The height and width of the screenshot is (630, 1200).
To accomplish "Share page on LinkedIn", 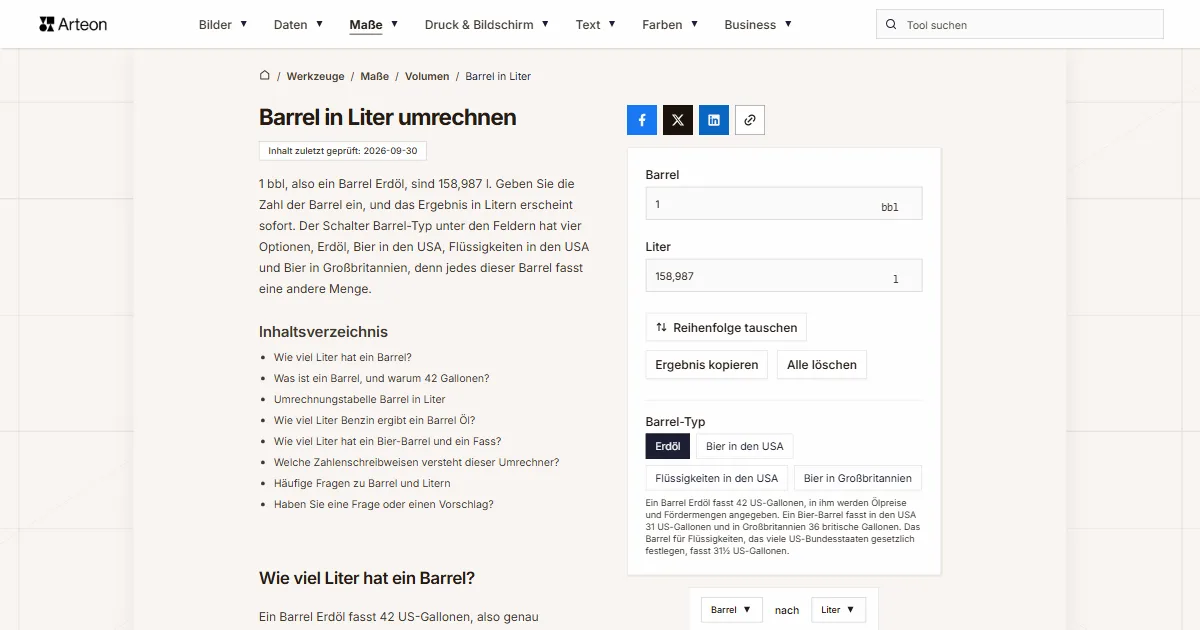I will pos(714,120).
